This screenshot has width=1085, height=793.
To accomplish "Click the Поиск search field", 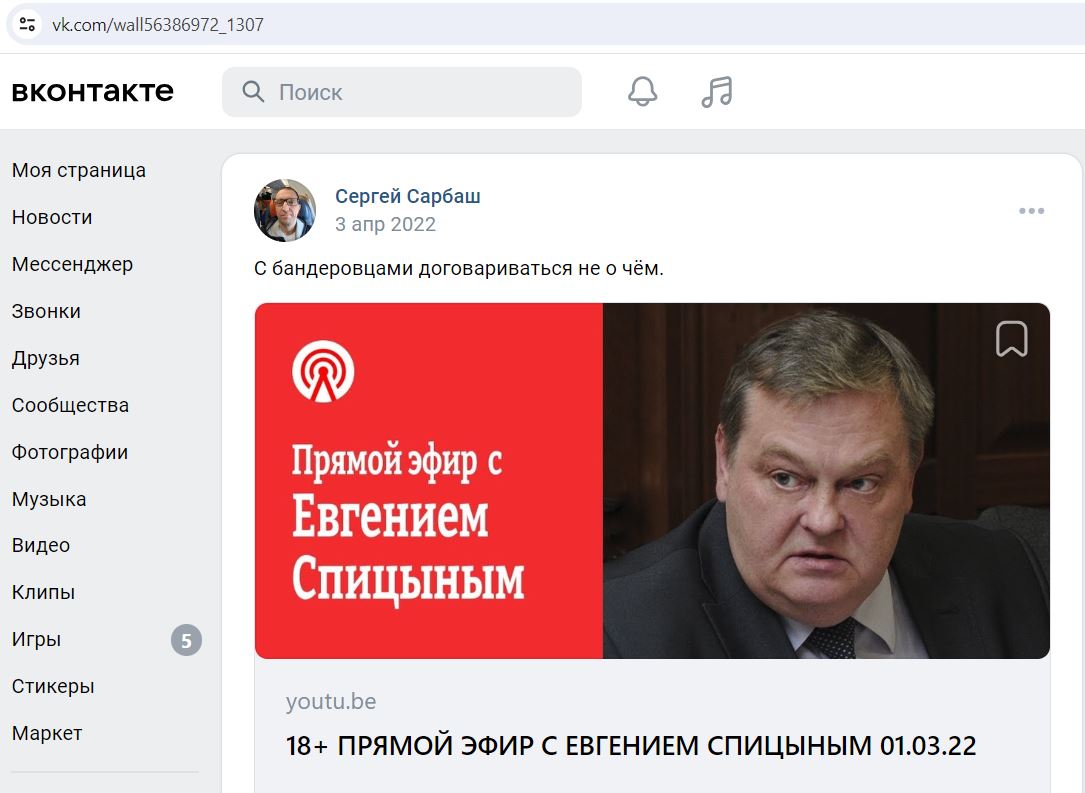I will [401, 91].
